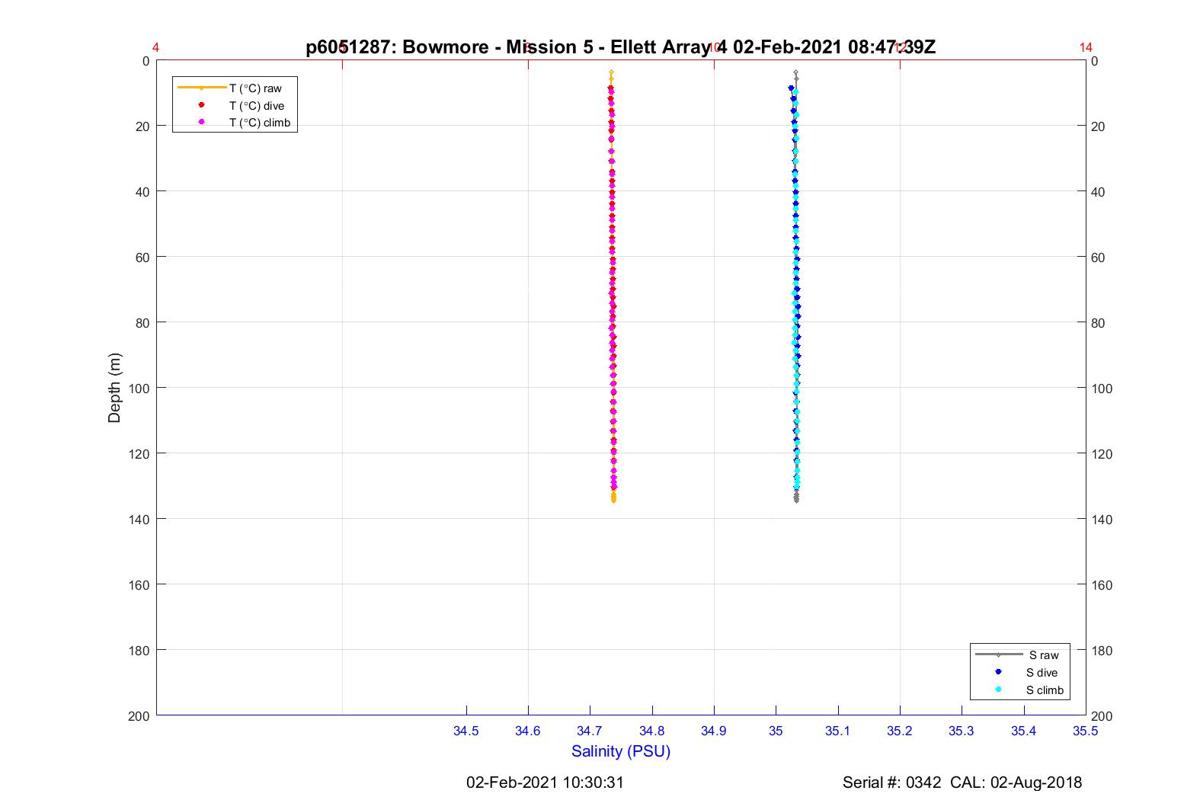1200x804 pixels.
Task: Click salinity tick label 34.5
Action: pyautogui.click(x=466, y=731)
